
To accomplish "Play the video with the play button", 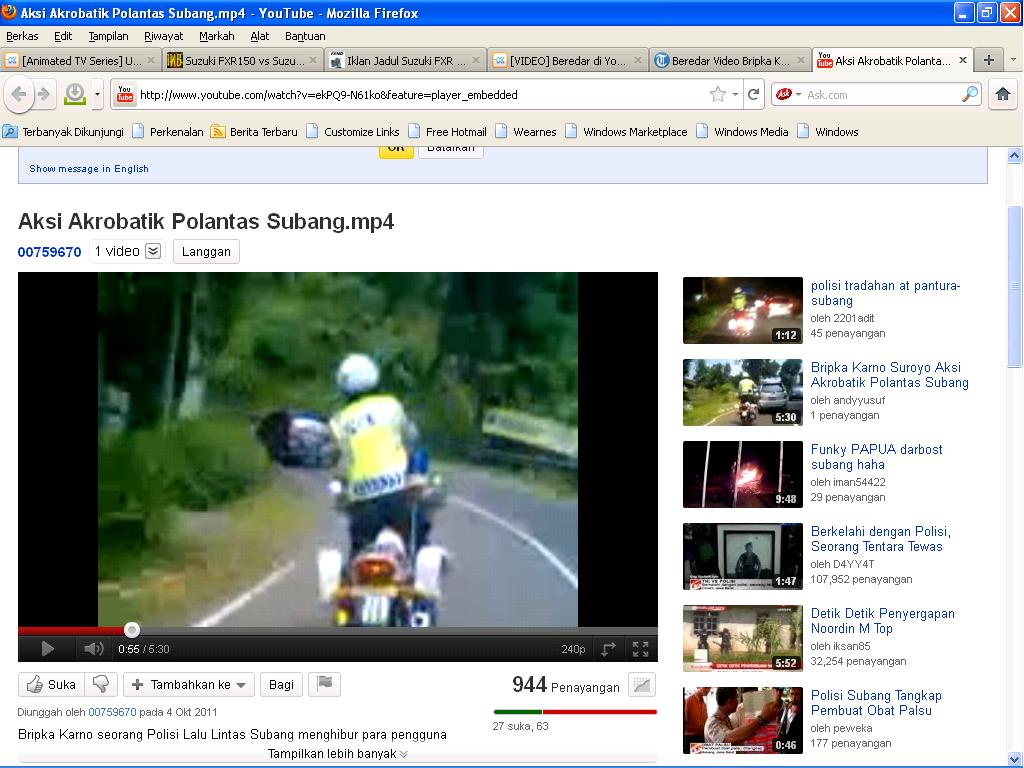I will tap(47, 649).
